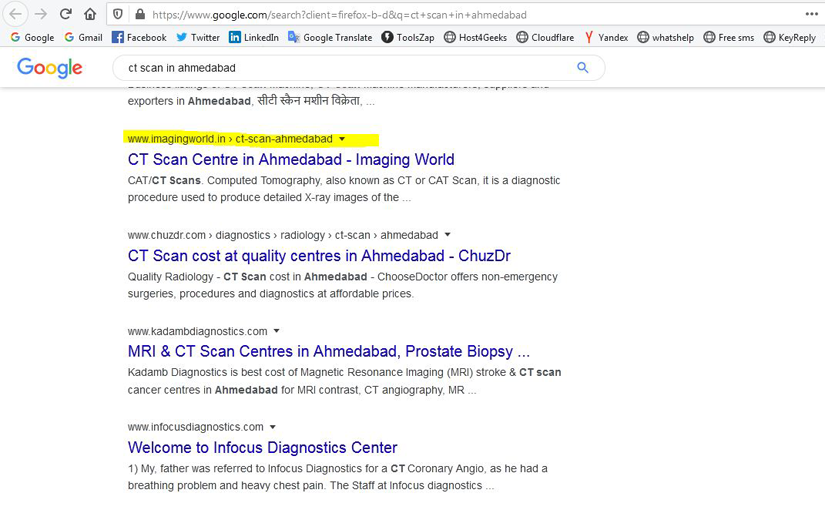The width and height of the screenshot is (825, 525).
Task: Open the LinkedIn bookmark
Action: tap(254, 37)
